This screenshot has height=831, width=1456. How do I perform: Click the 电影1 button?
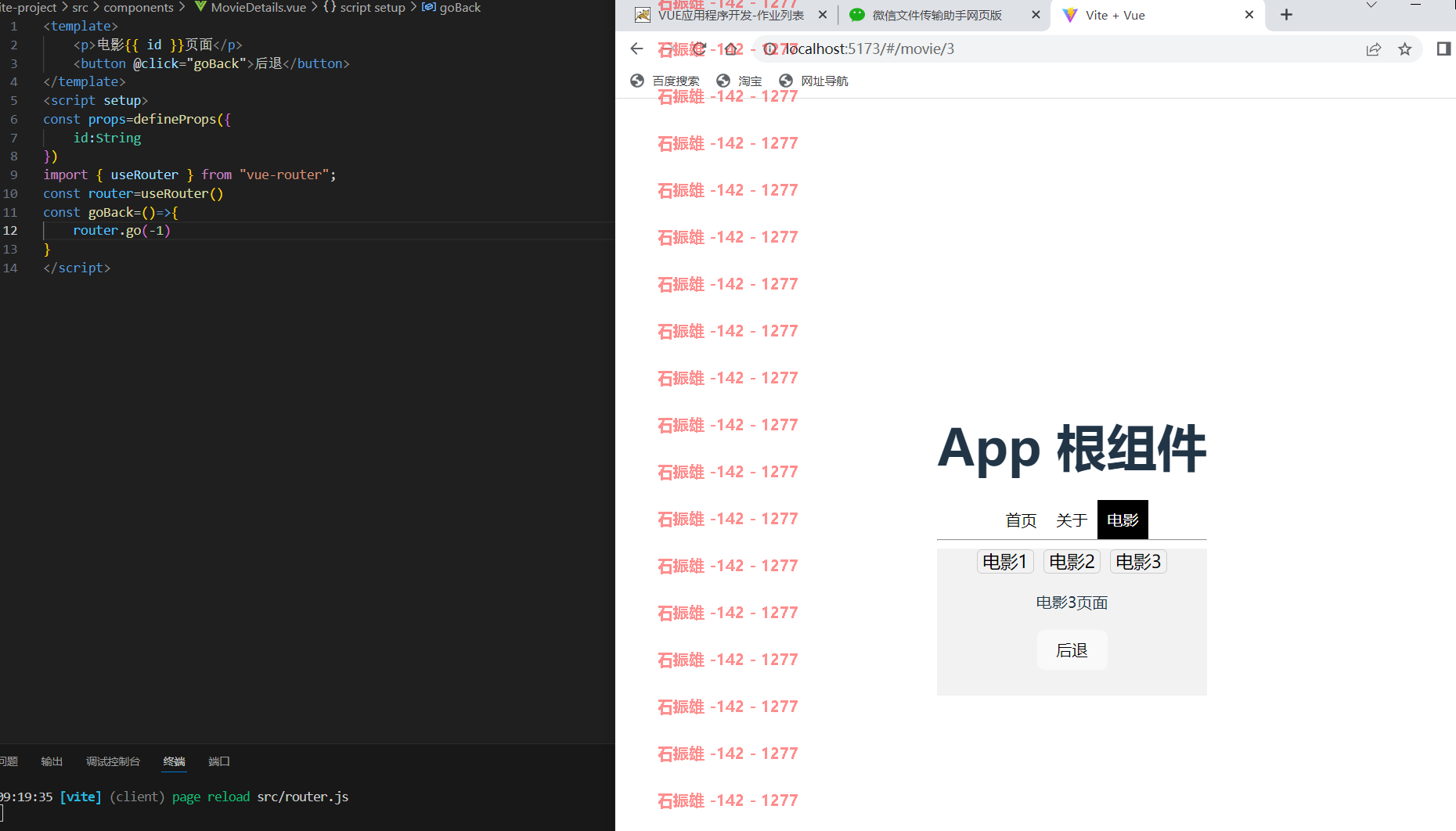(x=1005, y=562)
